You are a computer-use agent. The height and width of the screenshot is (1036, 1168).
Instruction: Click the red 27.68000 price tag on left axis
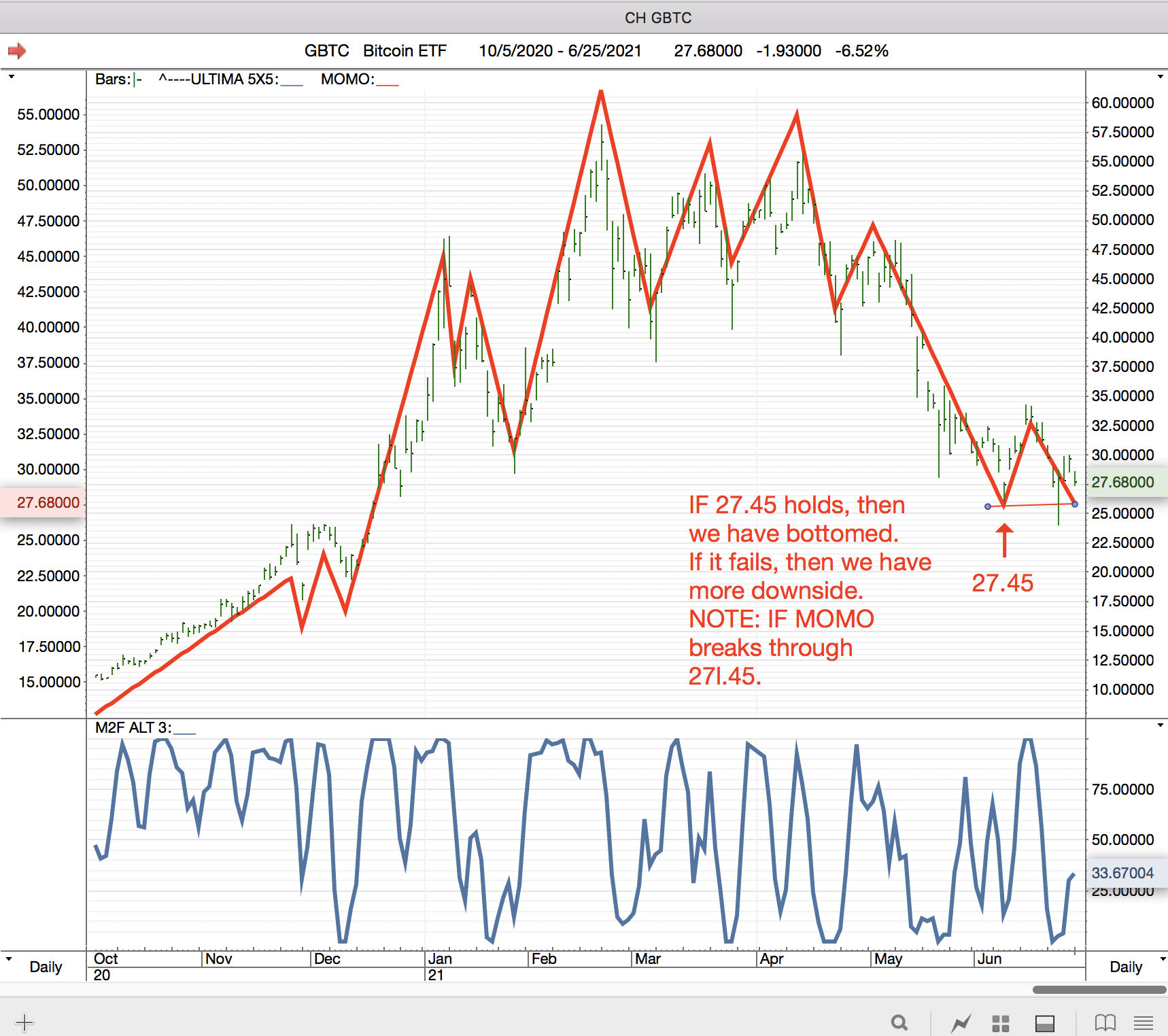coord(43,502)
